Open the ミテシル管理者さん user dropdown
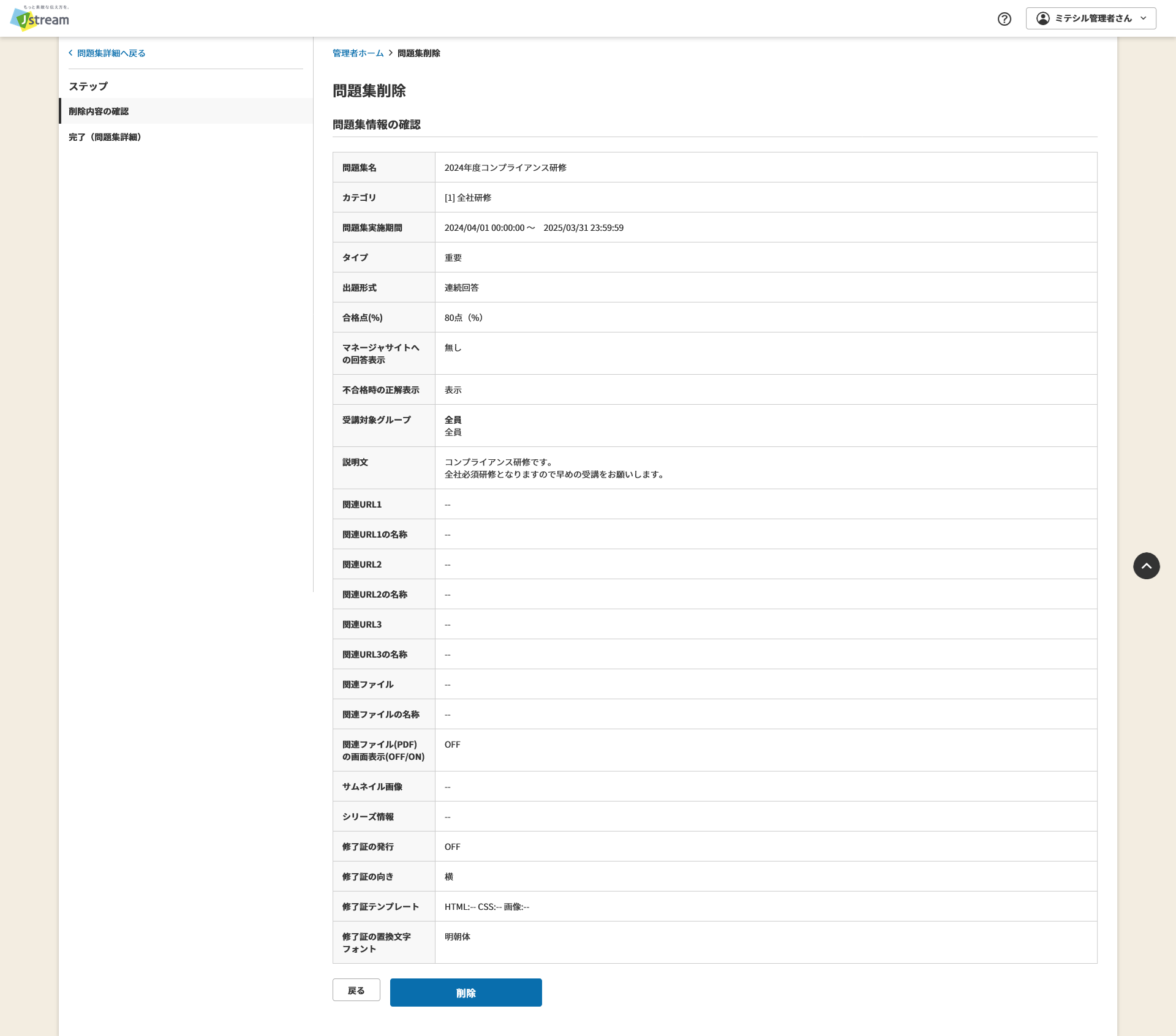1176x1036 pixels. [1091, 18]
